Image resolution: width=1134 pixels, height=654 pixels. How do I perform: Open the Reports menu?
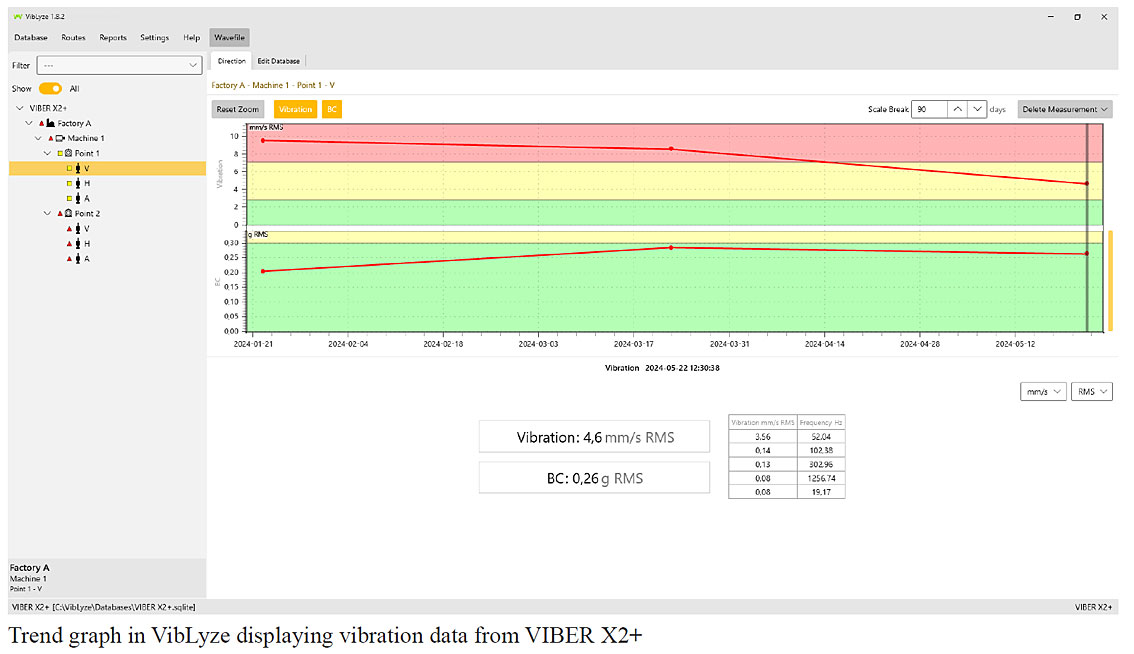(113, 38)
